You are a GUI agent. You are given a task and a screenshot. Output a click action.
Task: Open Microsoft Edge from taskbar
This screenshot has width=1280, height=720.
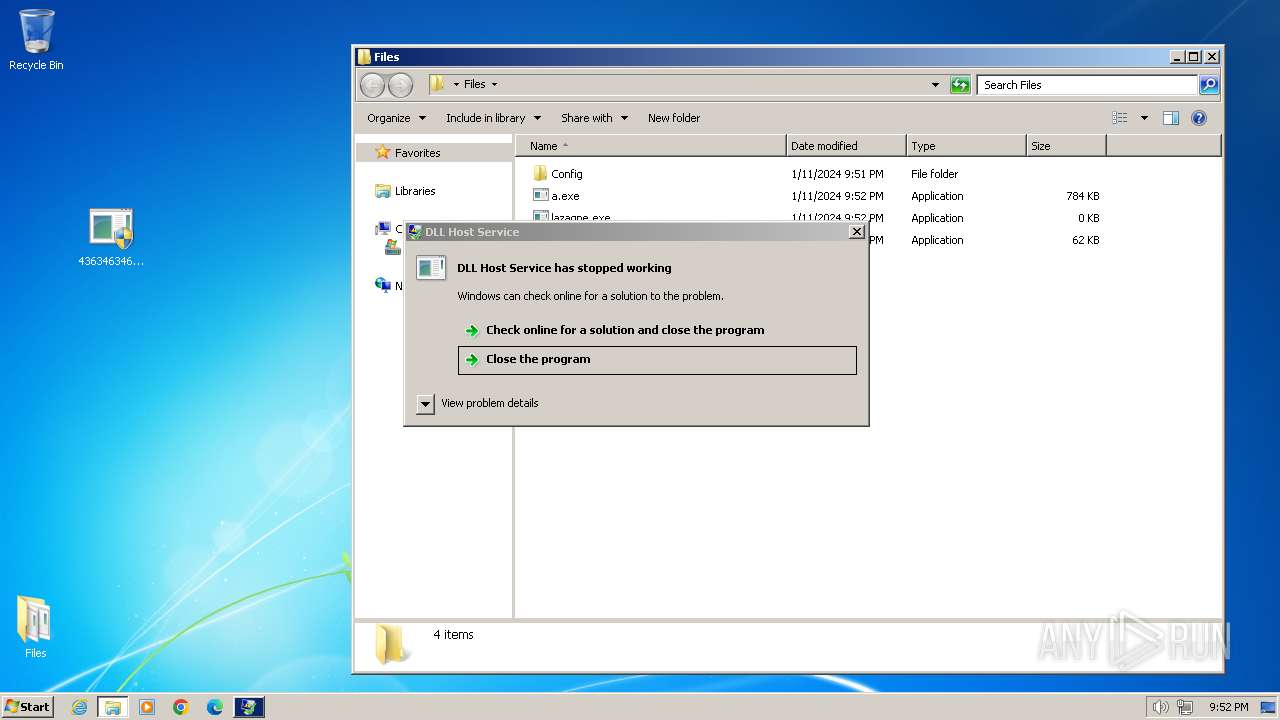click(x=215, y=707)
